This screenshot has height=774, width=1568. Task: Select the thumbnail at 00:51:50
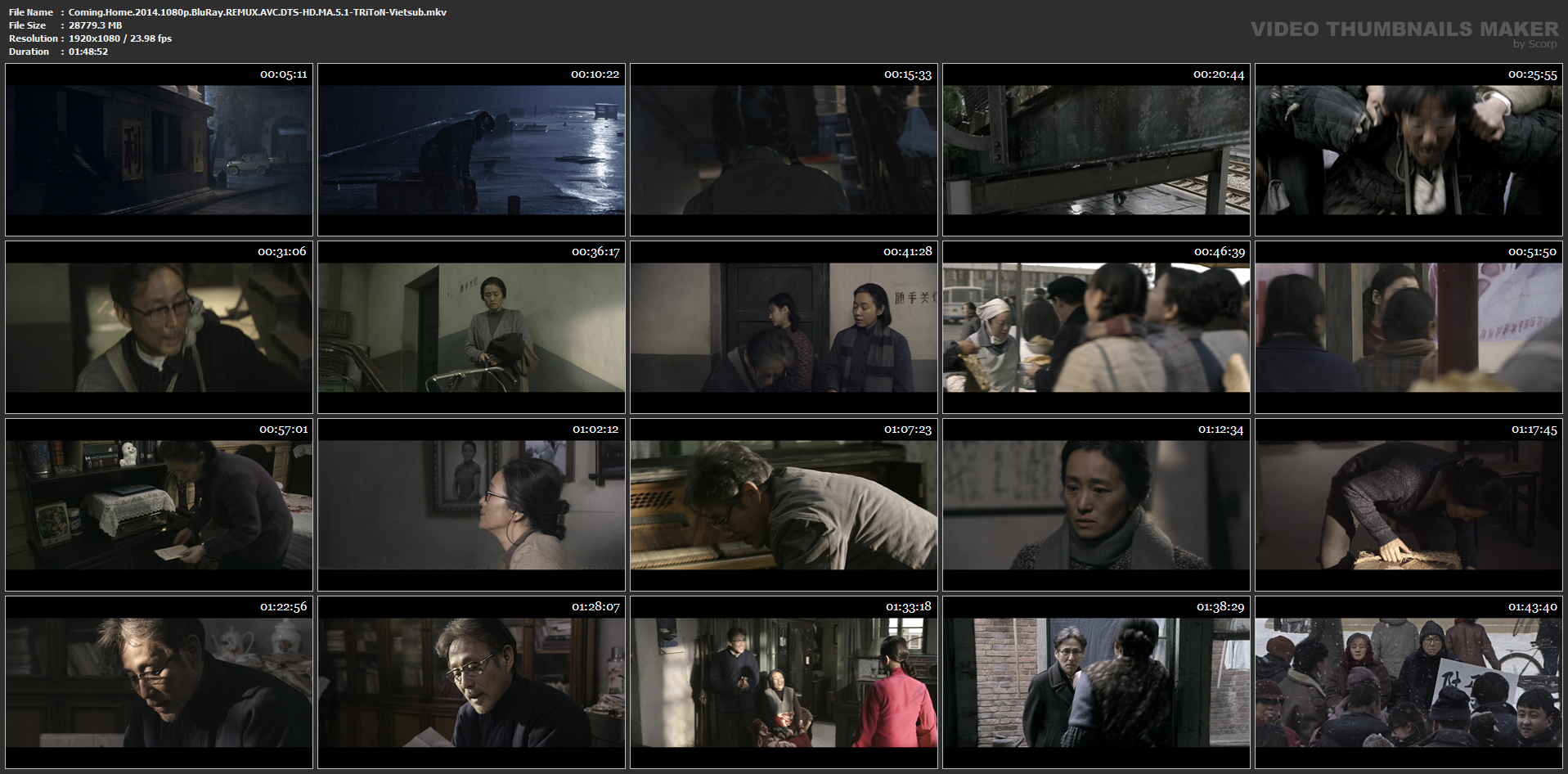[x=1409, y=327]
